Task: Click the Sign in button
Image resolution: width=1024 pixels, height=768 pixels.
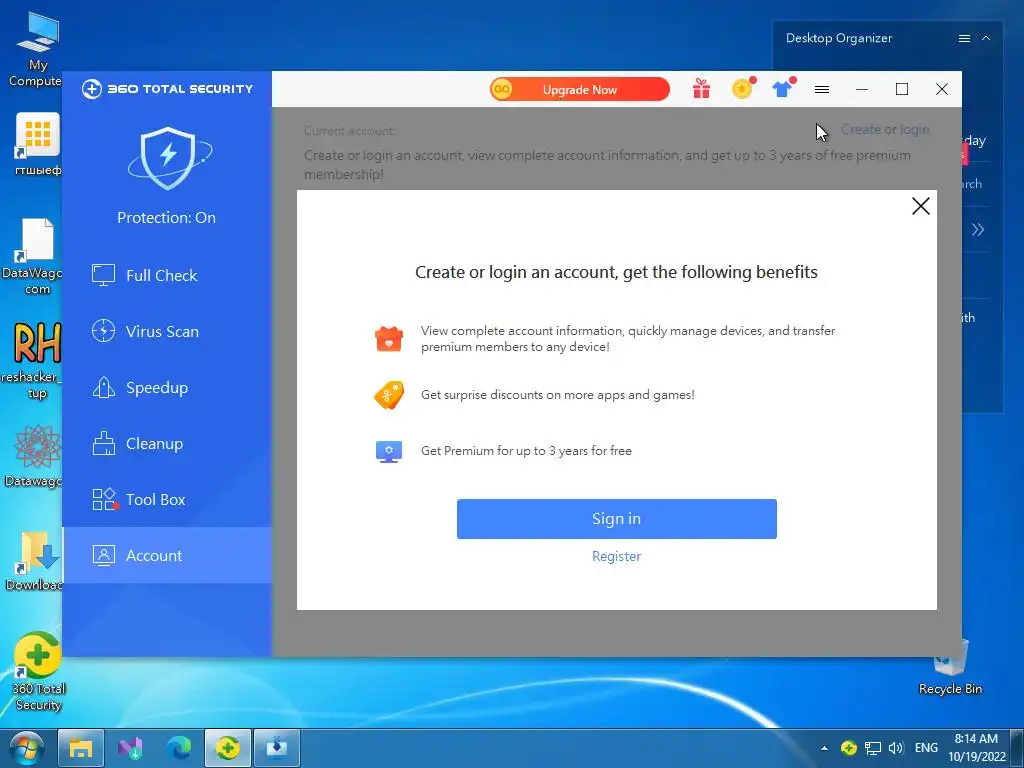Action: (x=616, y=519)
